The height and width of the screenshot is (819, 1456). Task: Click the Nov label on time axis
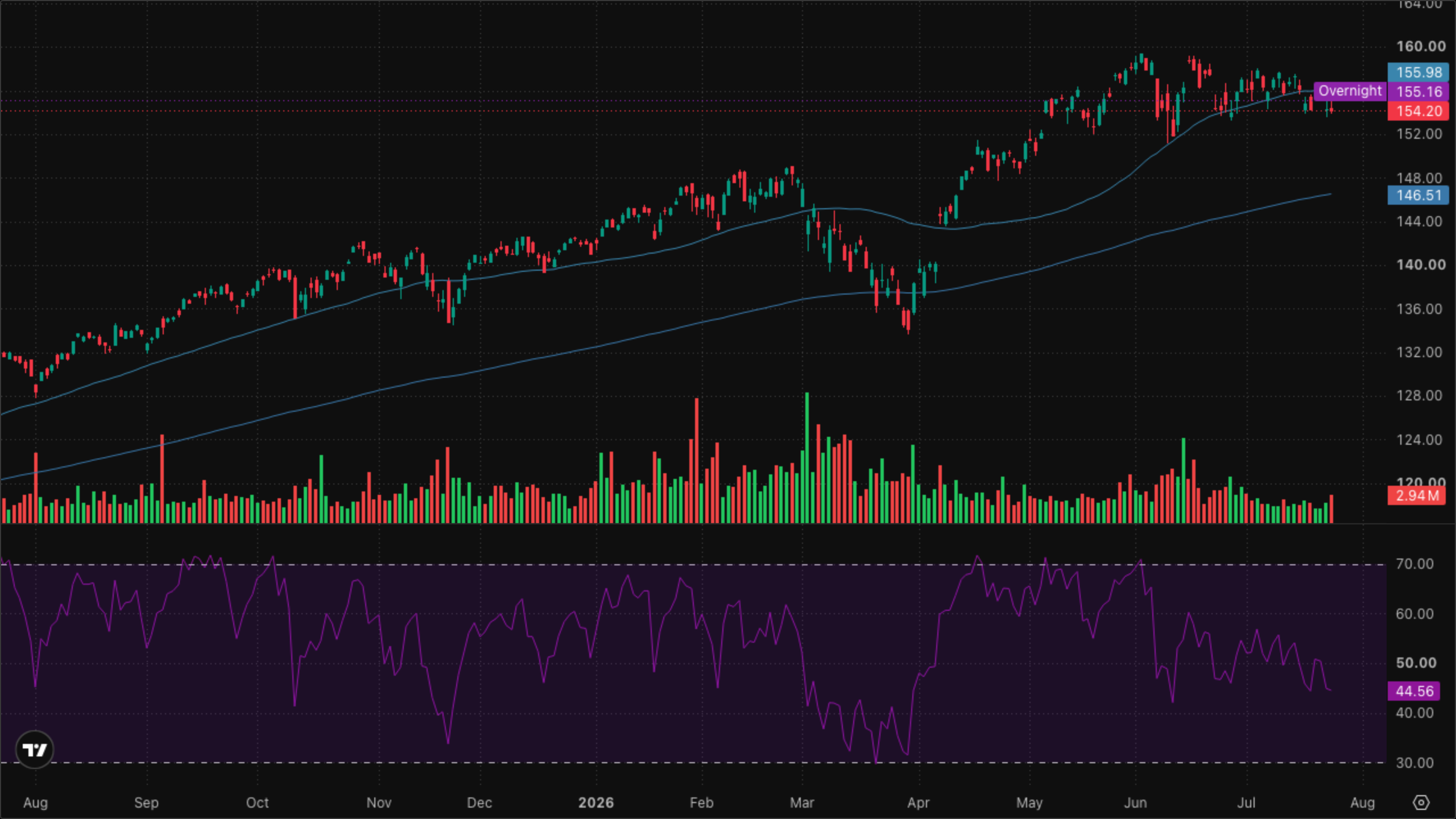[x=379, y=803]
